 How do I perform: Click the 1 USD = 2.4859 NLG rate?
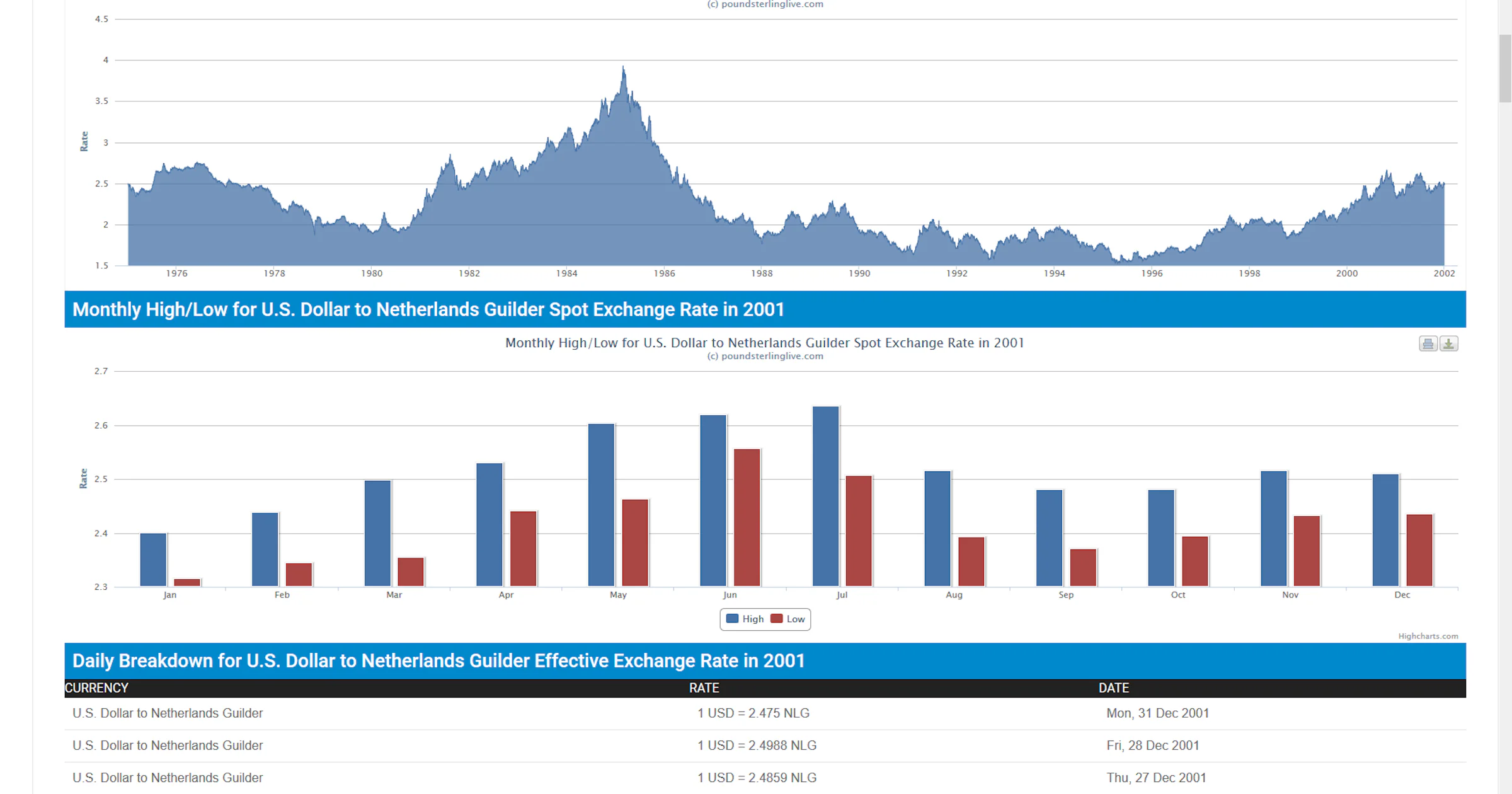tap(757, 778)
